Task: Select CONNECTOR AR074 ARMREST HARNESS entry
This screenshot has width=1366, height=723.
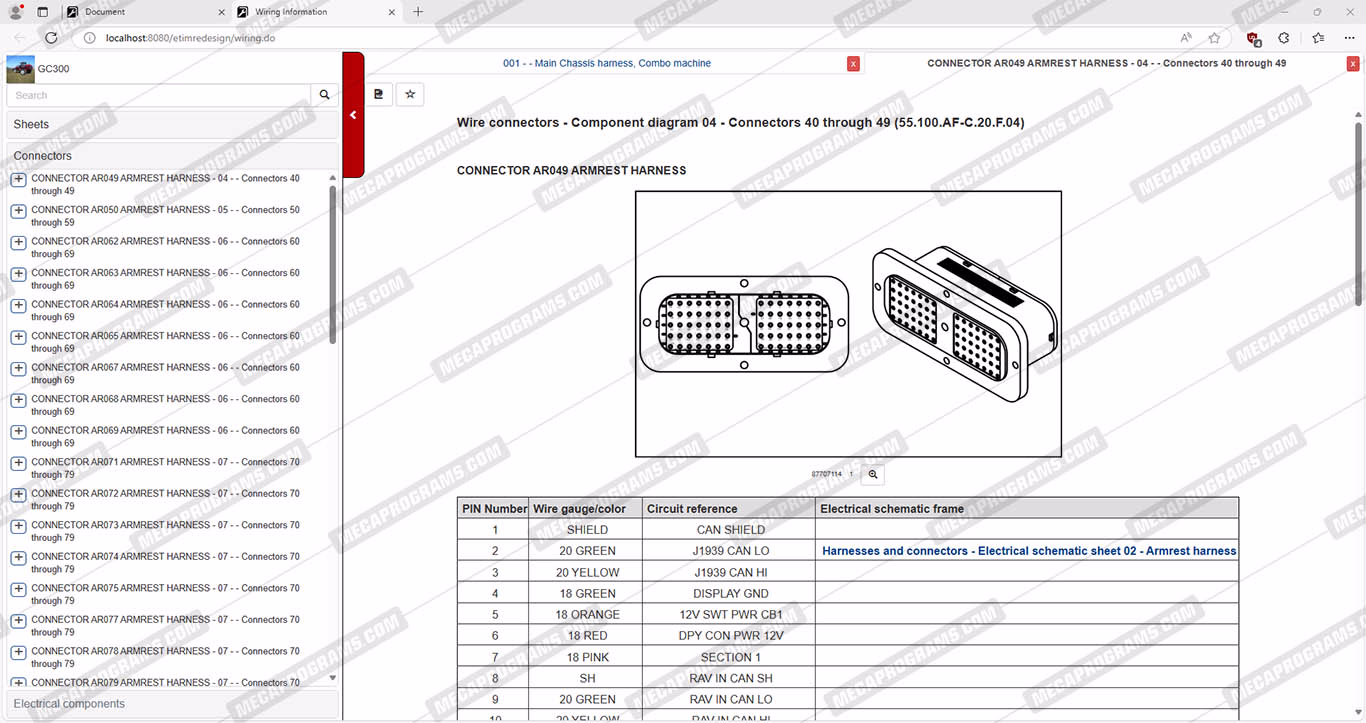Action: (165, 563)
